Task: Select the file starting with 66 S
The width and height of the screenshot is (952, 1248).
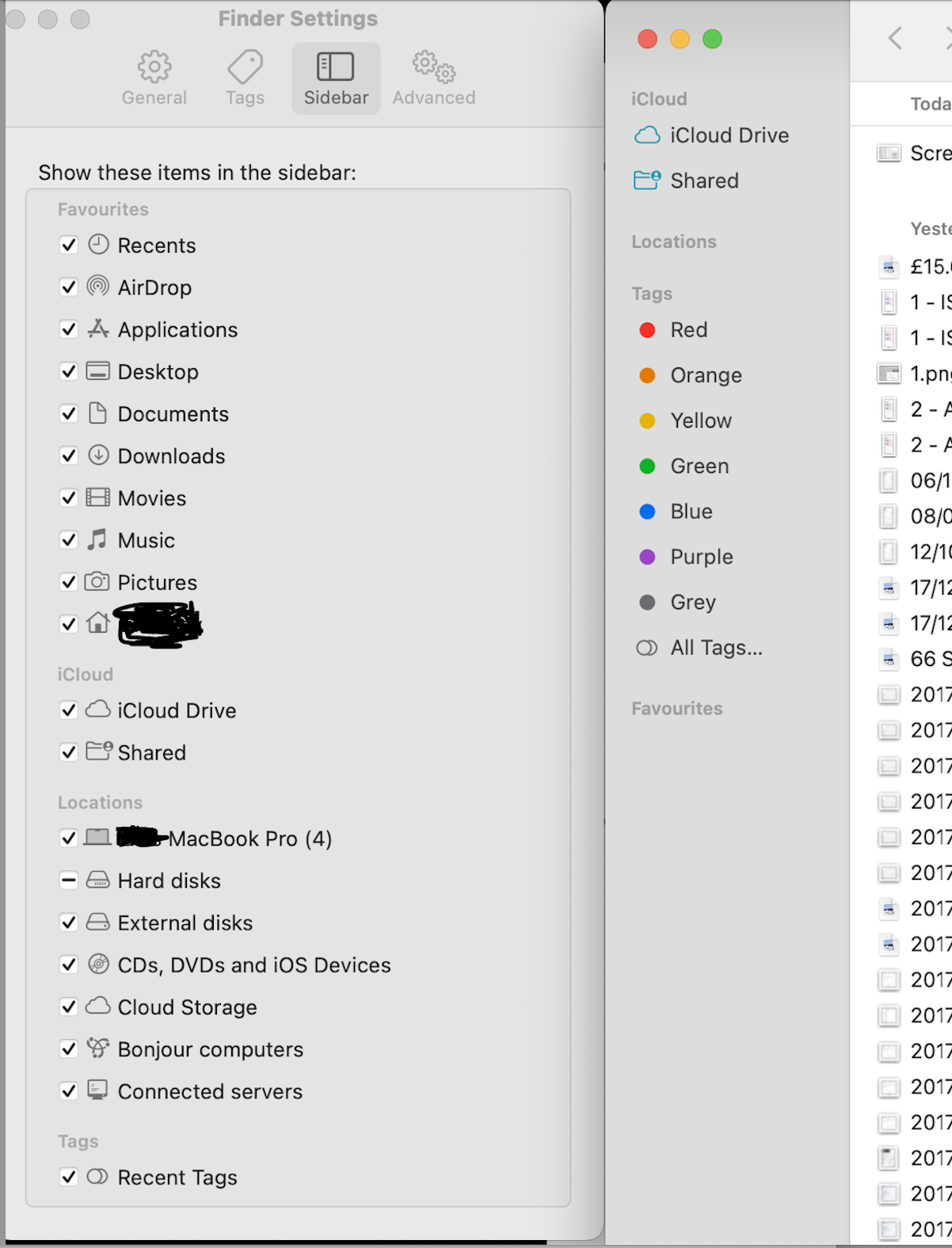Action: tap(914, 658)
